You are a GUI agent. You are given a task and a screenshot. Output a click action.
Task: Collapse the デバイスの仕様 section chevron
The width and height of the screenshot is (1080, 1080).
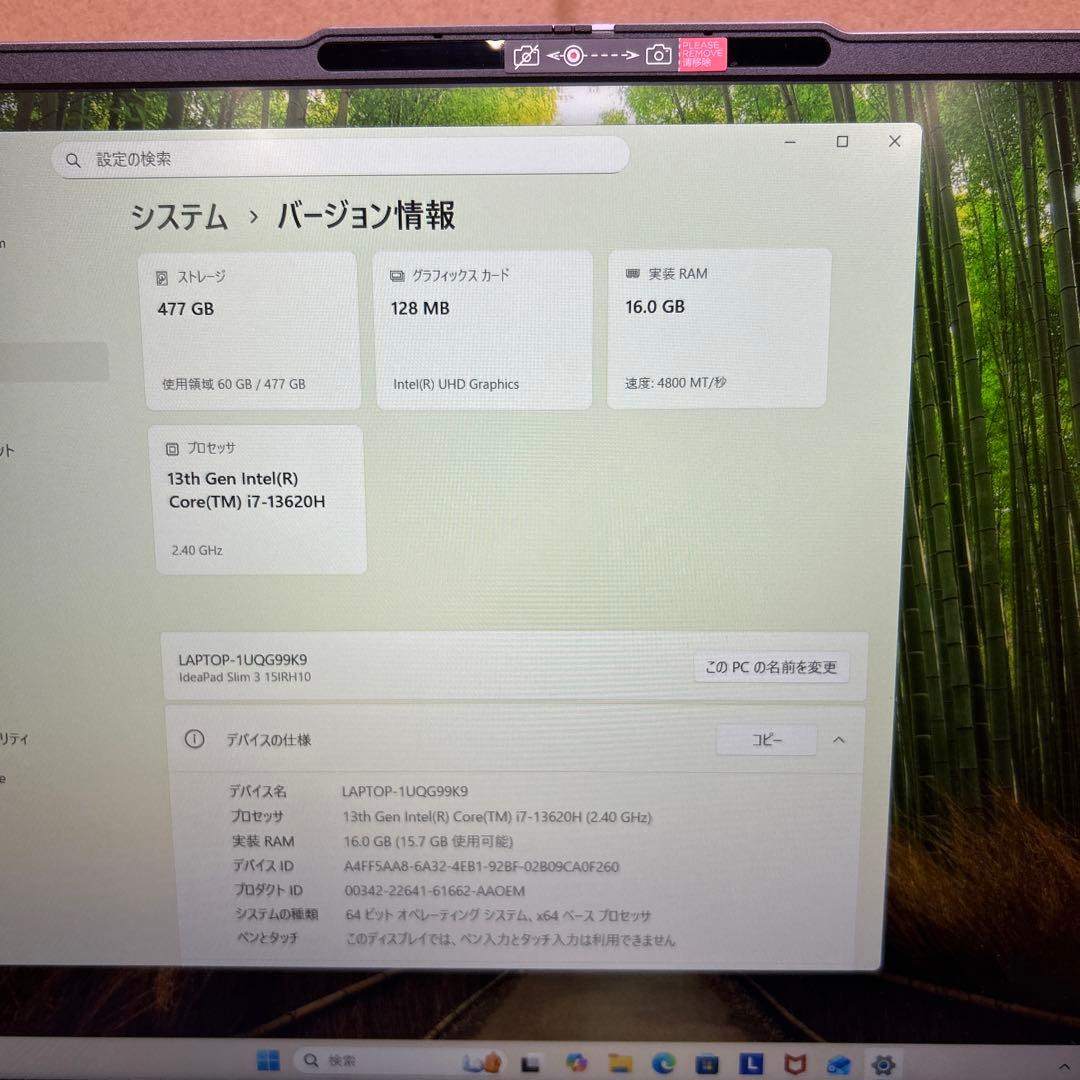point(838,740)
